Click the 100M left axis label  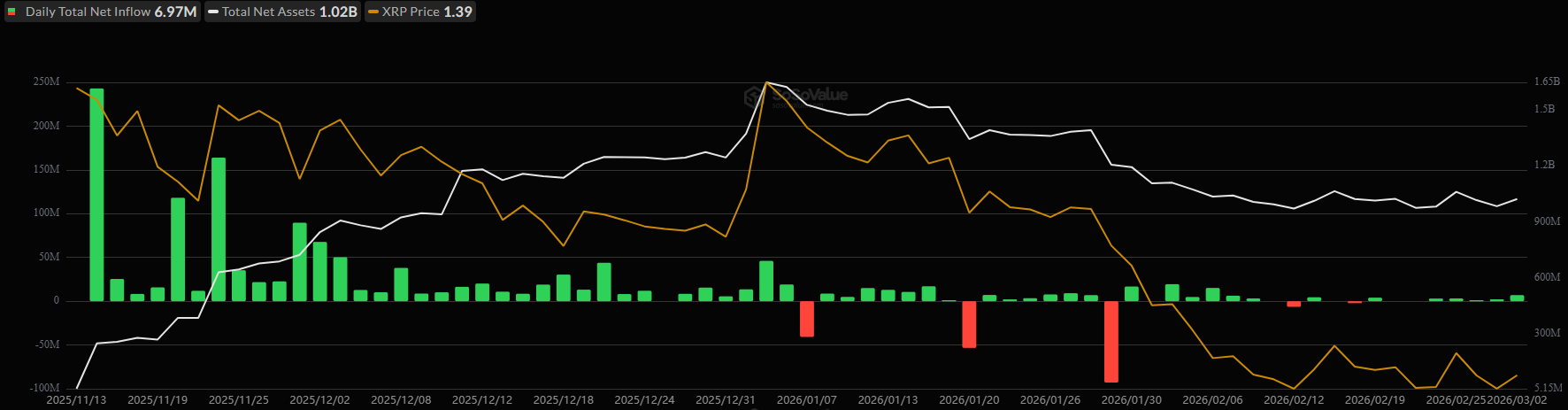(x=47, y=213)
